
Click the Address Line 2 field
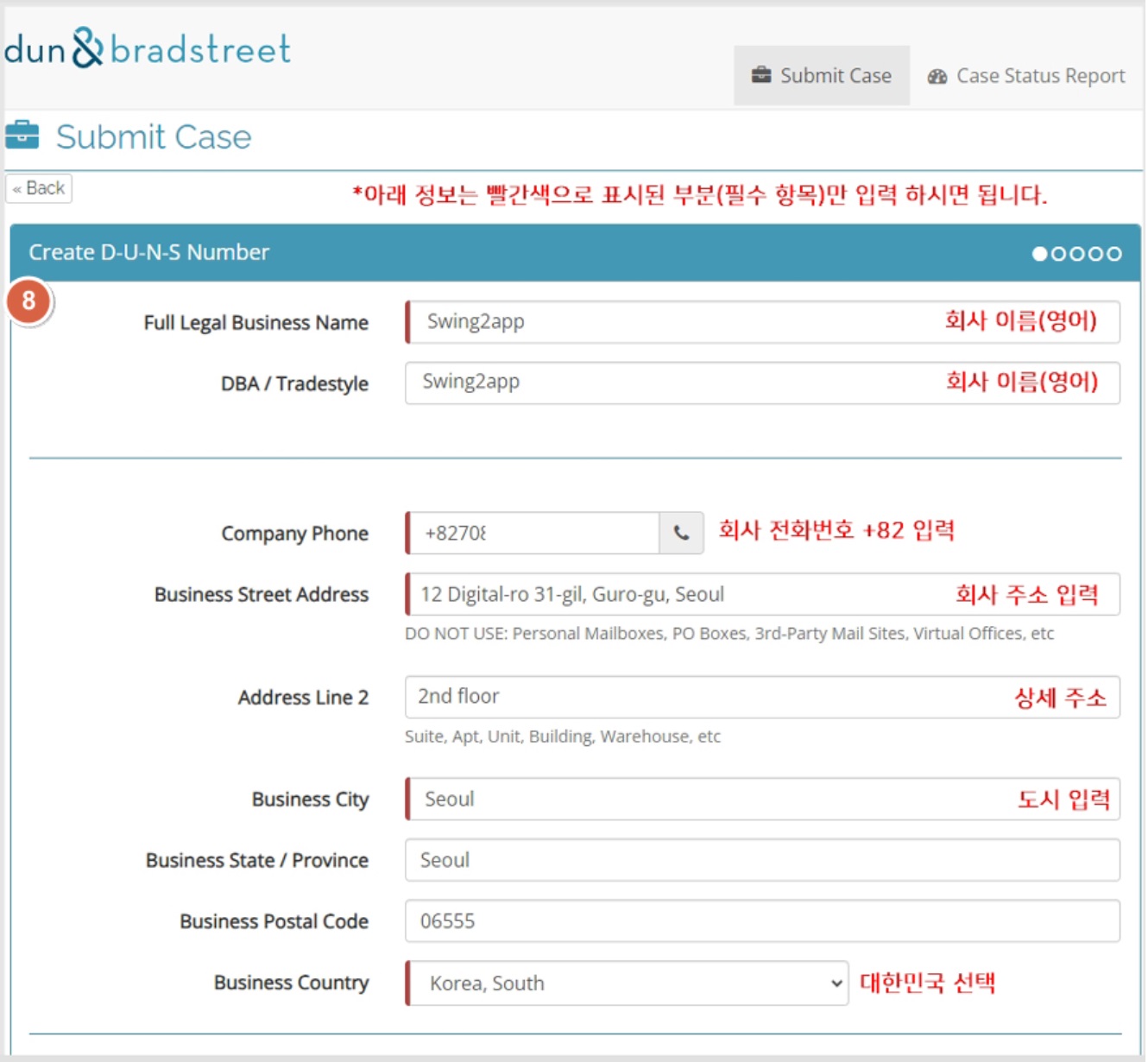click(763, 698)
